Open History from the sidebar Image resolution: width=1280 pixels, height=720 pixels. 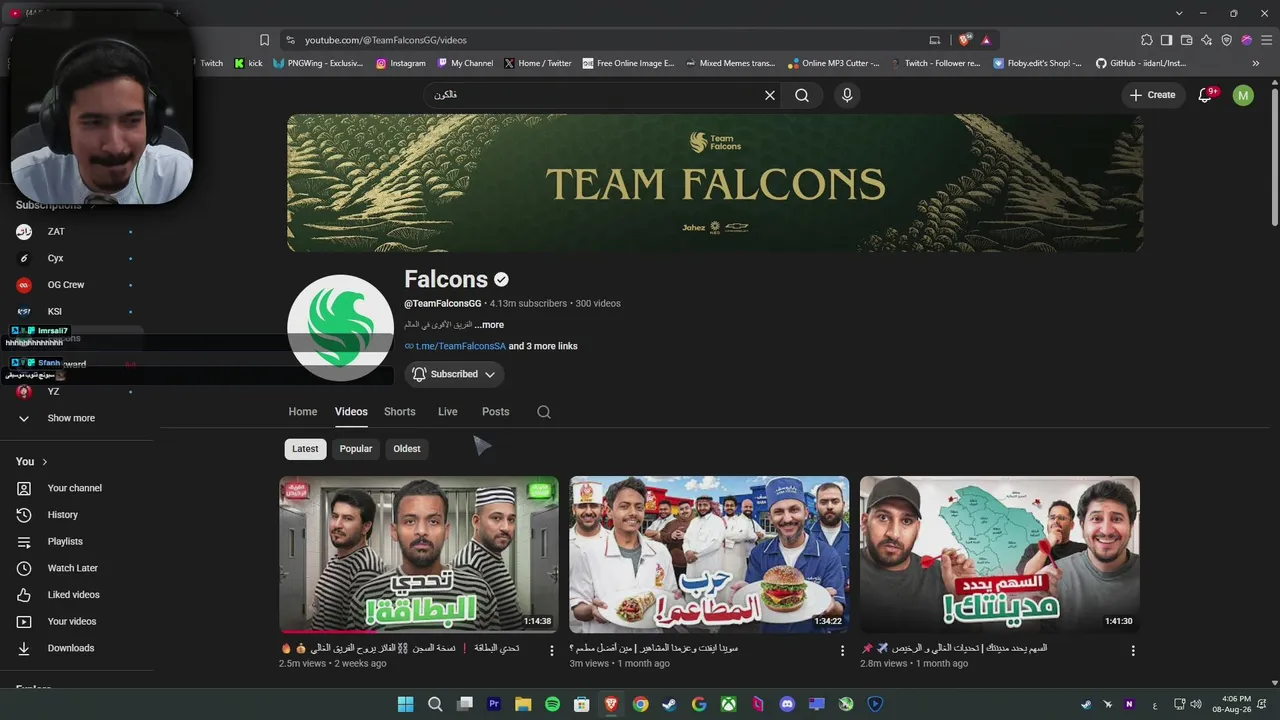(x=62, y=515)
